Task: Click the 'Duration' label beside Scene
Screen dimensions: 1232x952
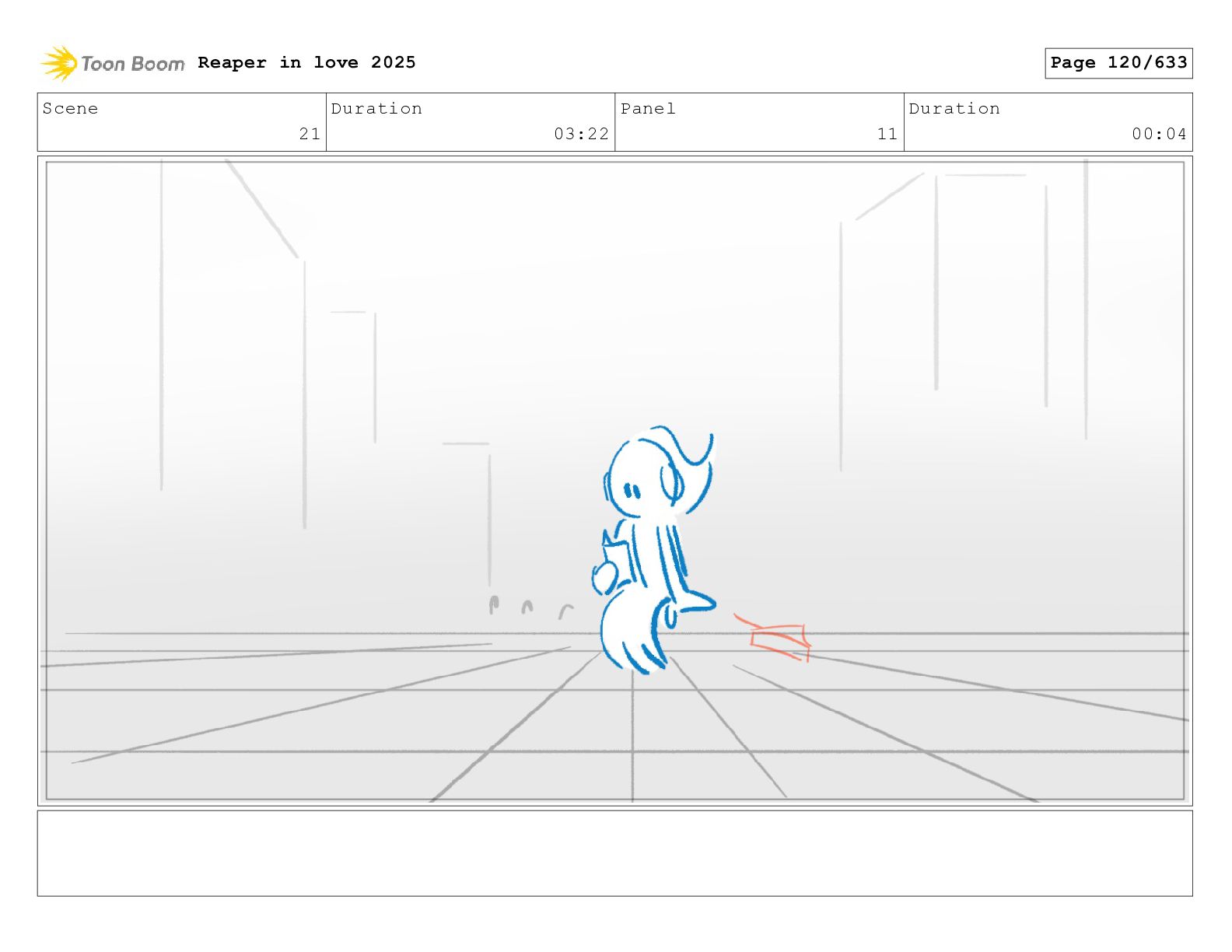Action: [x=376, y=109]
